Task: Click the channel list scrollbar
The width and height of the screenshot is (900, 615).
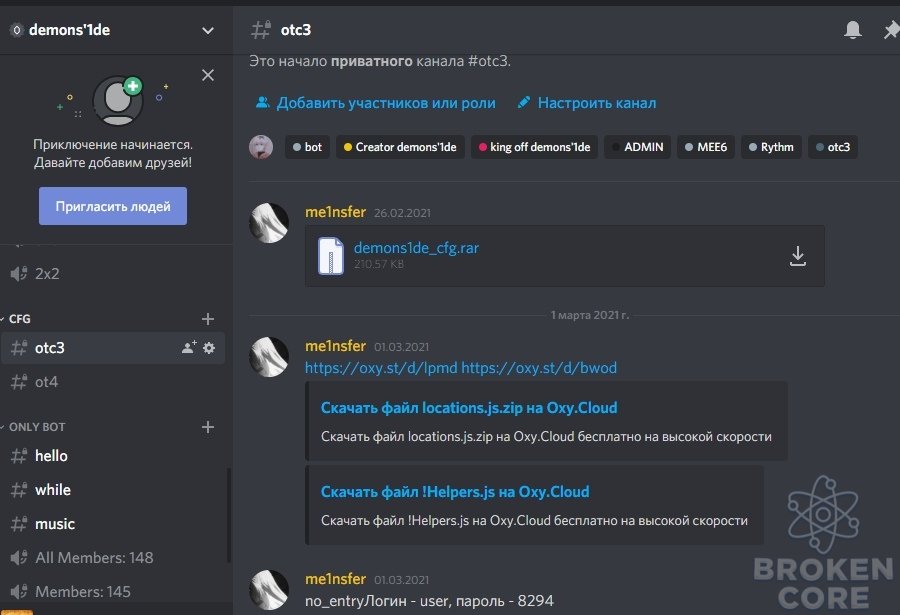Action: pyautogui.click(x=229, y=515)
